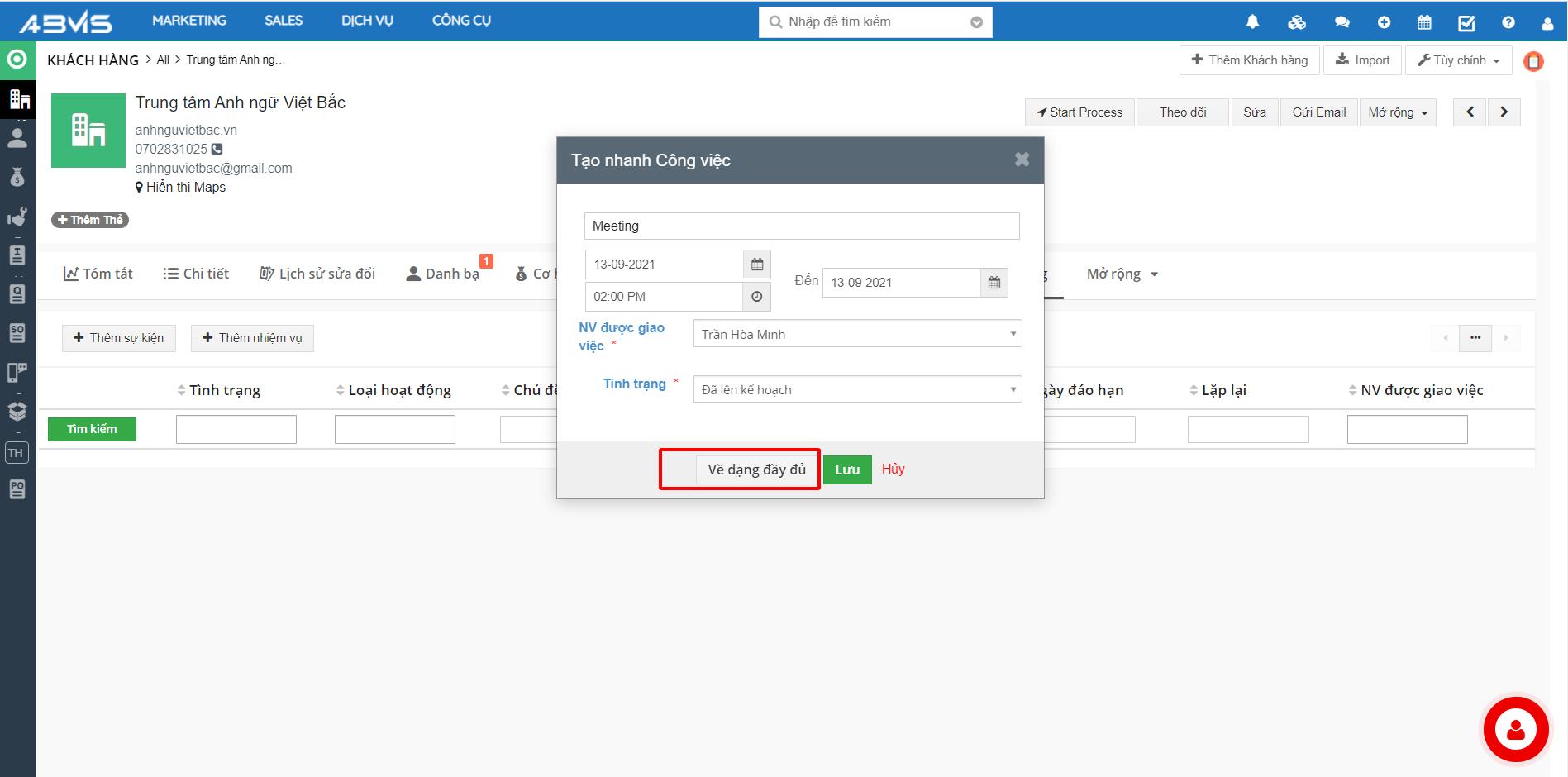Image resolution: width=1568 pixels, height=777 pixels.
Task: Open the Mở rộng tab dropdown
Action: (x=1122, y=274)
